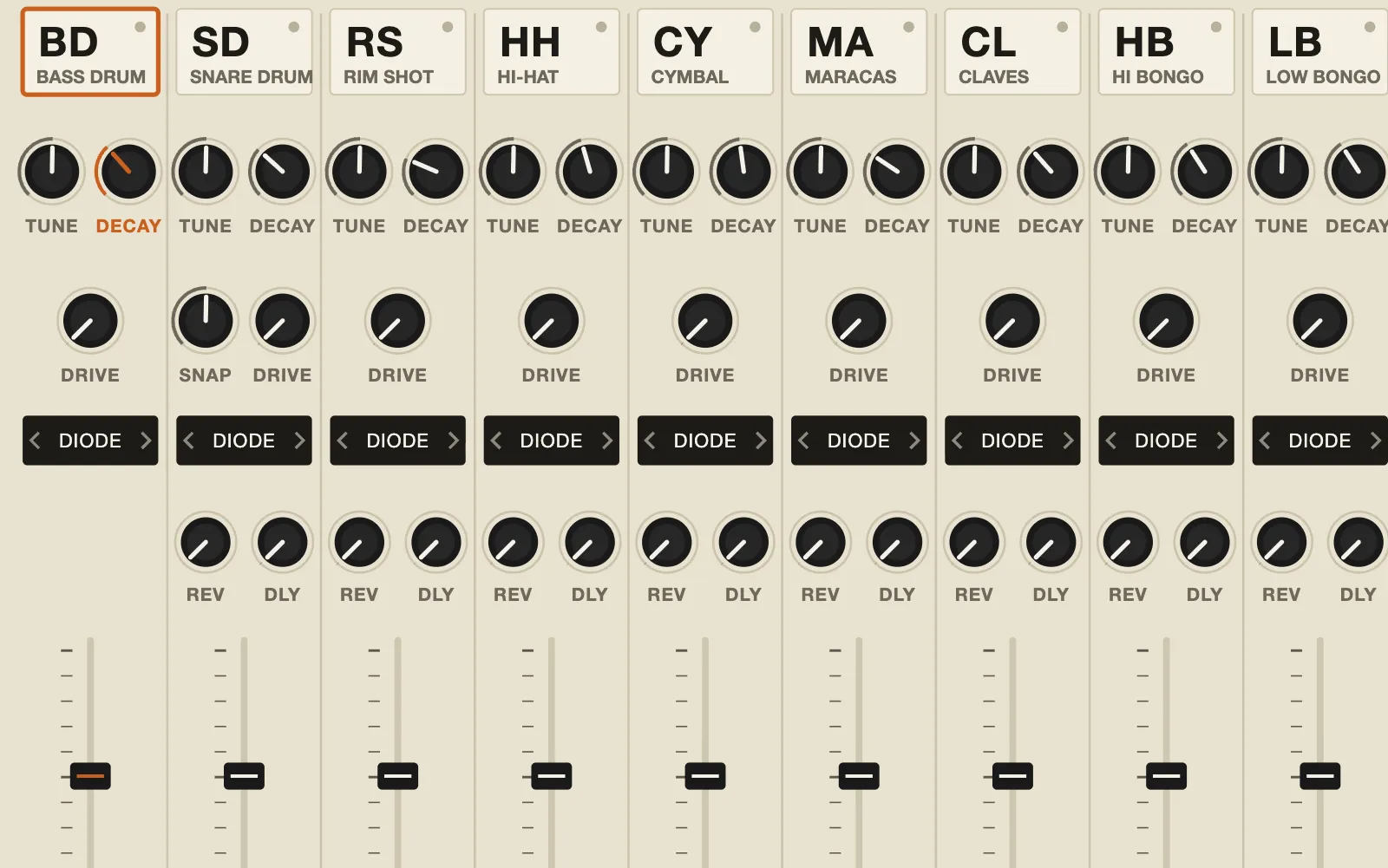This screenshot has height=868, width=1388.
Task: Toggle the SD indicator dot
Action: click(x=294, y=27)
